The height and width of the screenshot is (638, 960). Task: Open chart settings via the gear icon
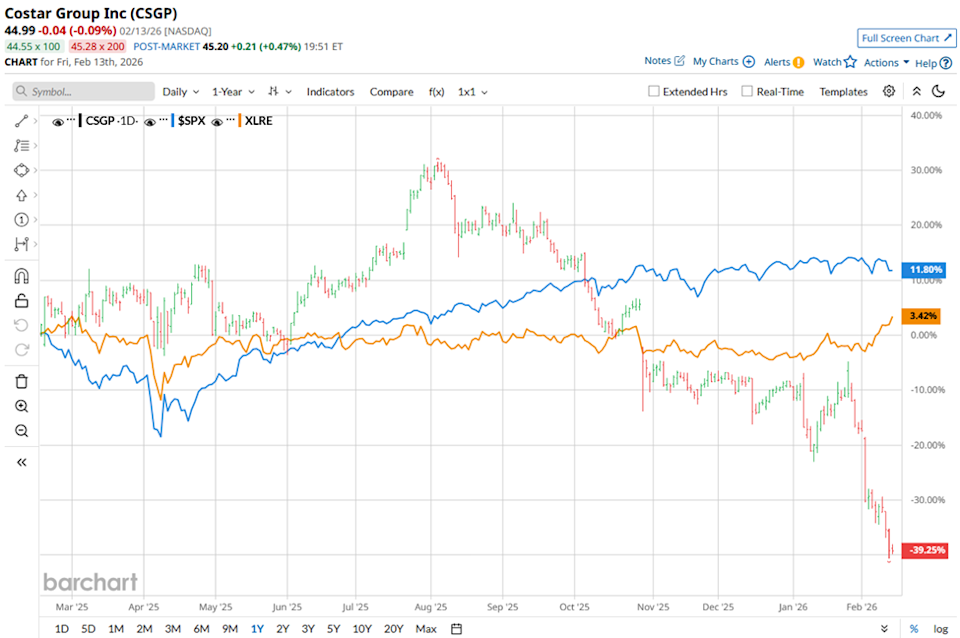pos(889,91)
